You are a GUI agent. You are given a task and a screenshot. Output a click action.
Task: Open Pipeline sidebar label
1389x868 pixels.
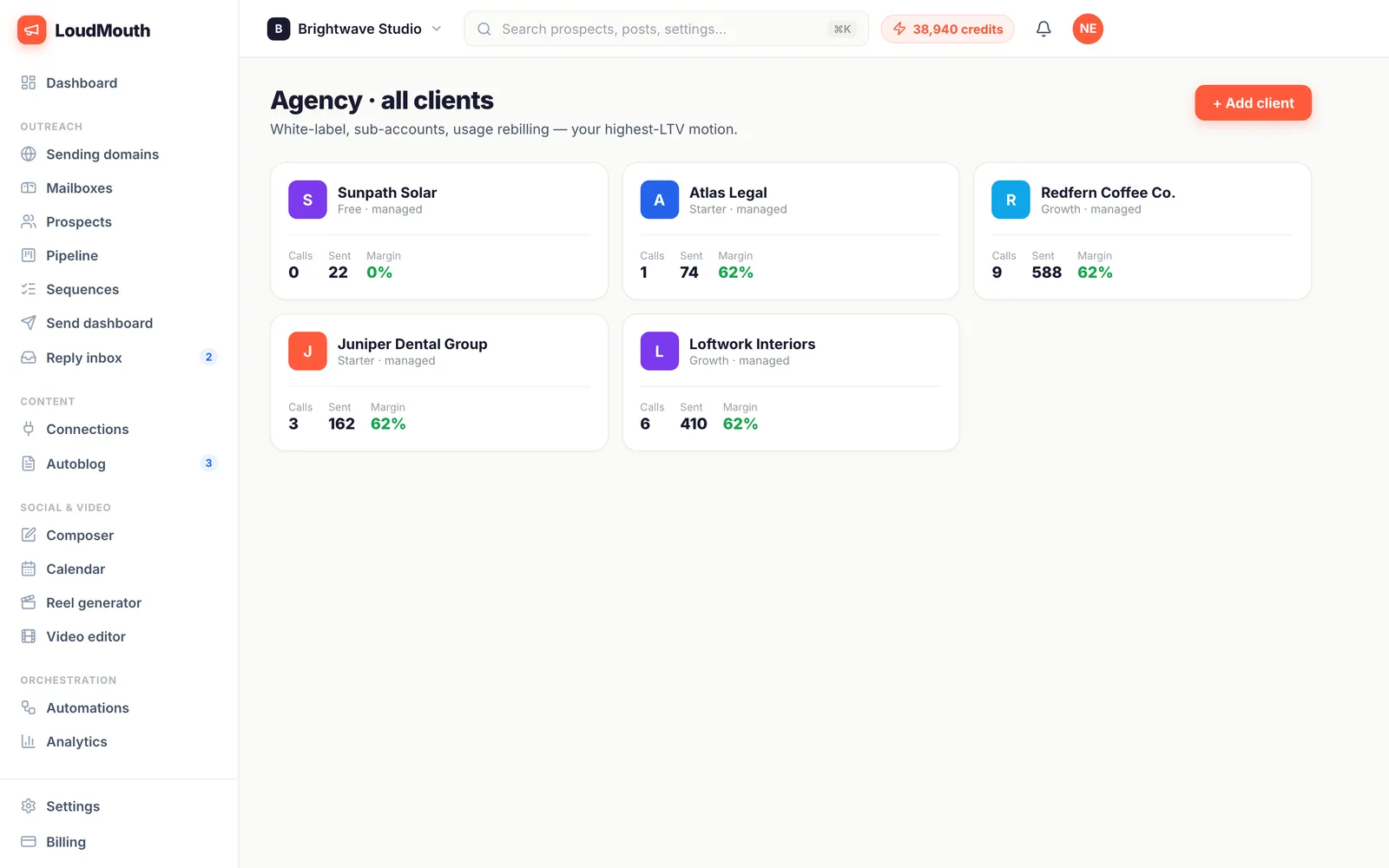(x=72, y=255)
